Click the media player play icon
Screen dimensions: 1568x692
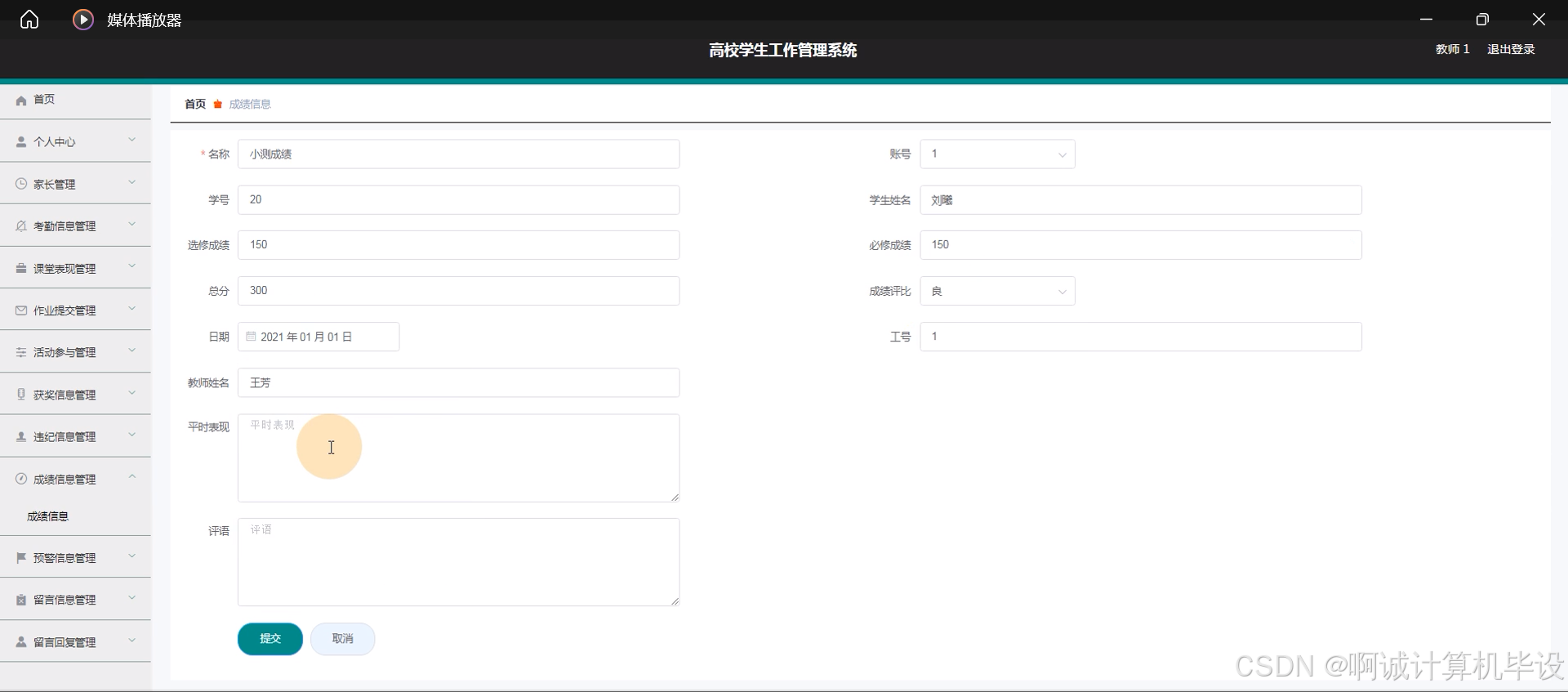click(83, 20)
